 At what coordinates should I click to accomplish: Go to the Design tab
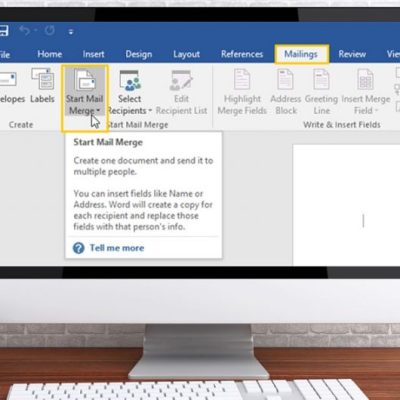139,54
